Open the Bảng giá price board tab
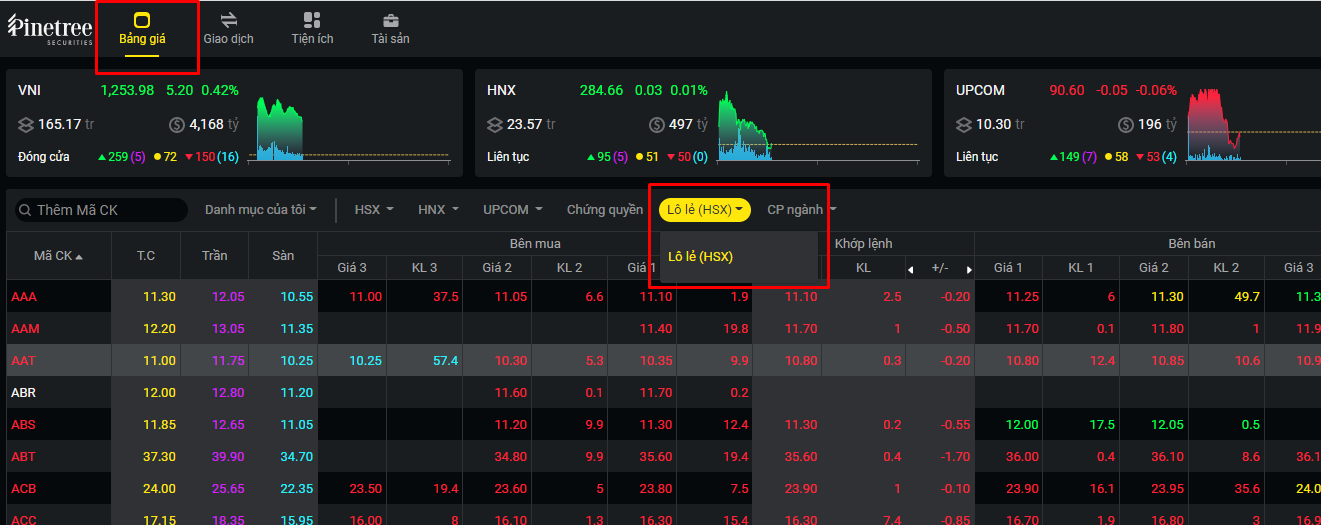This screenshot has width=1321, height=525. coord(142,30)
